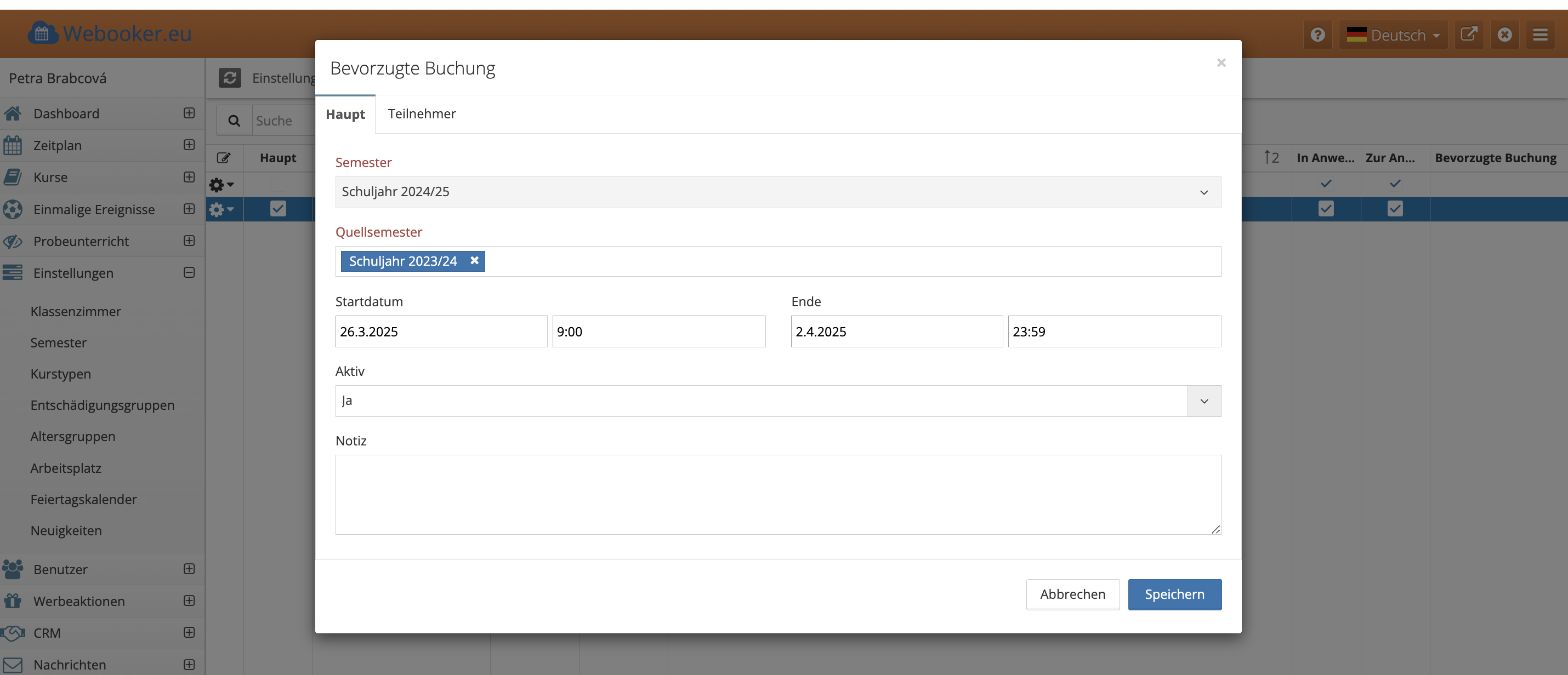Click the help question mark icon
Screen dimensions: 1568x675
click(1318, 35)
